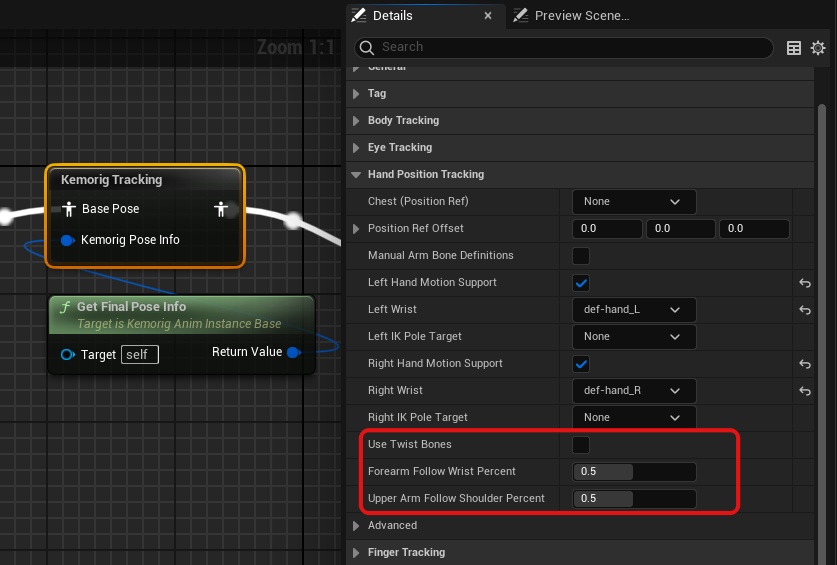The width and height of the screenshot is (837, 565).
Task: Enable Use Twist Bones checkbox
Action: pos(580,445)
